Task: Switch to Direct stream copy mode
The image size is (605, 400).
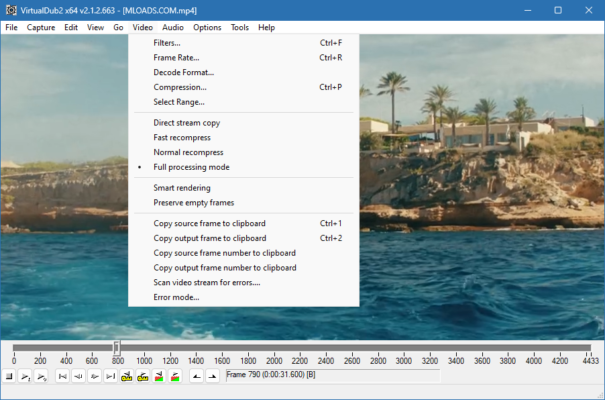Action: coord(243,123)
